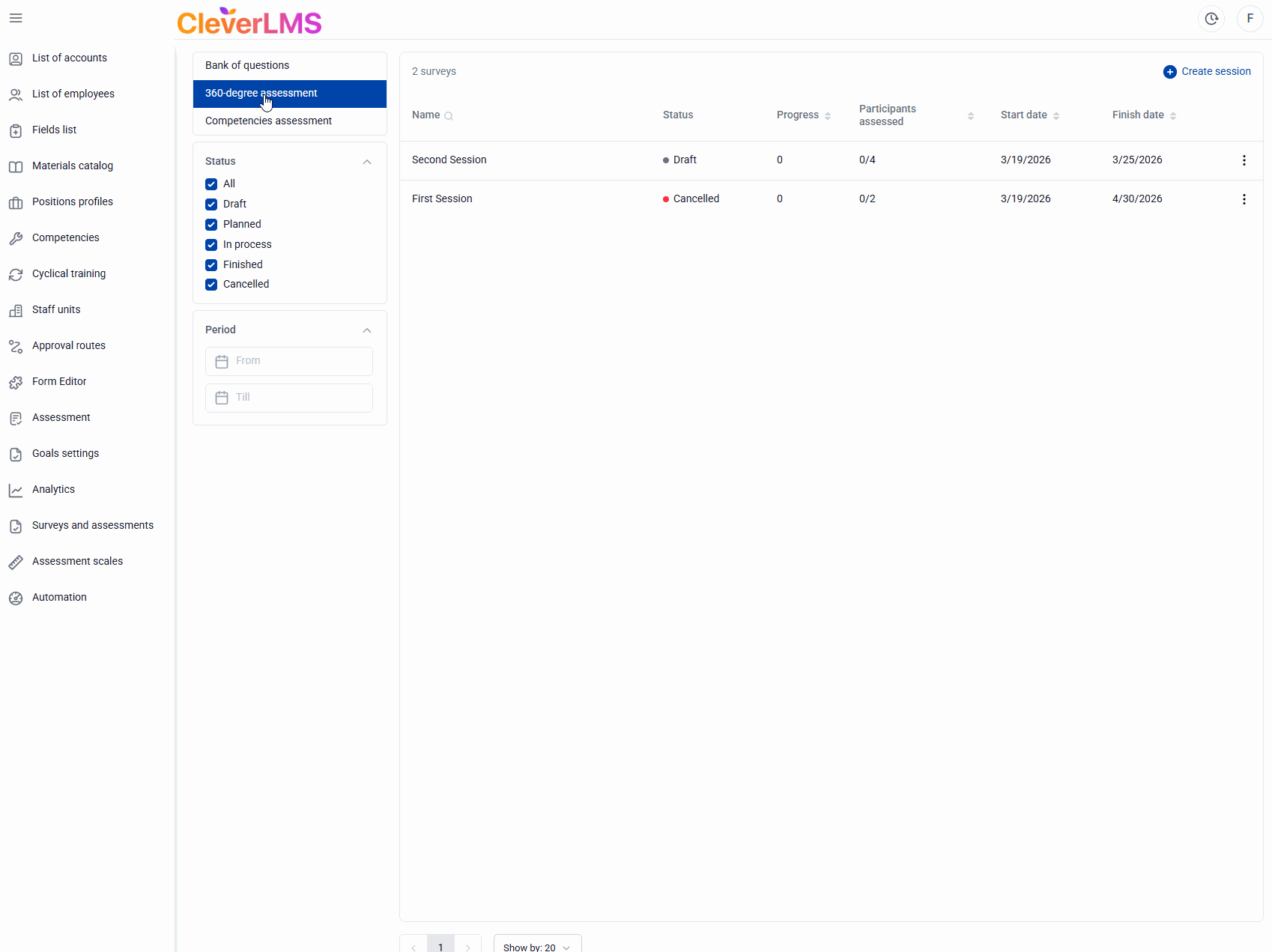Open the history clock icon
Viewport: 1272px width, 952px height.
pos(1211,19)
